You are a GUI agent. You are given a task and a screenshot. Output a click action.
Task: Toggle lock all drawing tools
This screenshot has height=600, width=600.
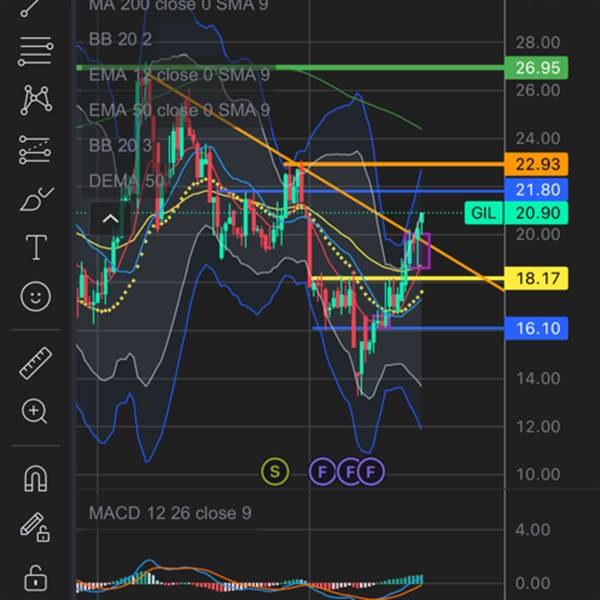click(36, 578)
